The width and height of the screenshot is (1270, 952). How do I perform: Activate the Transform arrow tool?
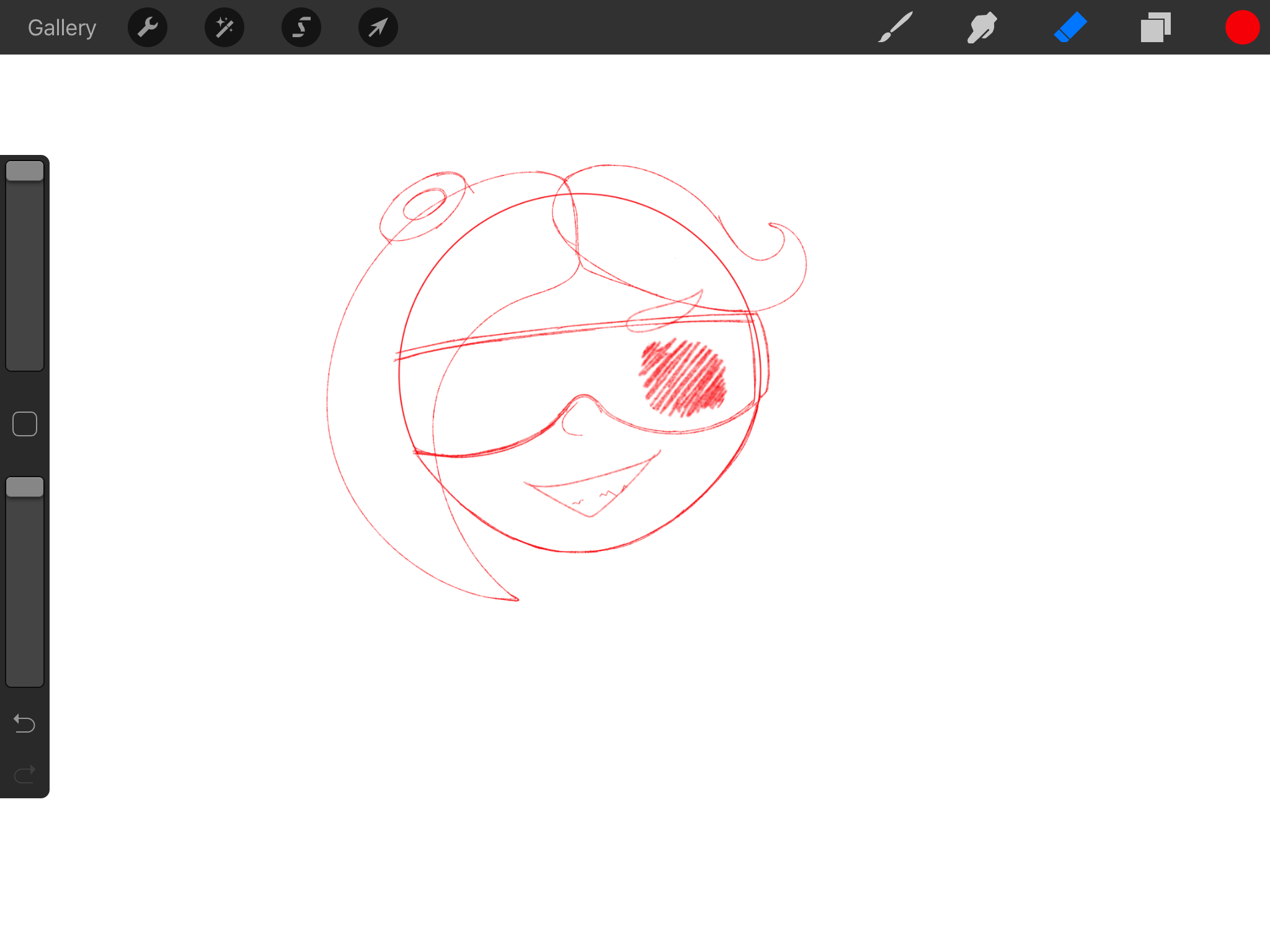(x=378, y=28)
